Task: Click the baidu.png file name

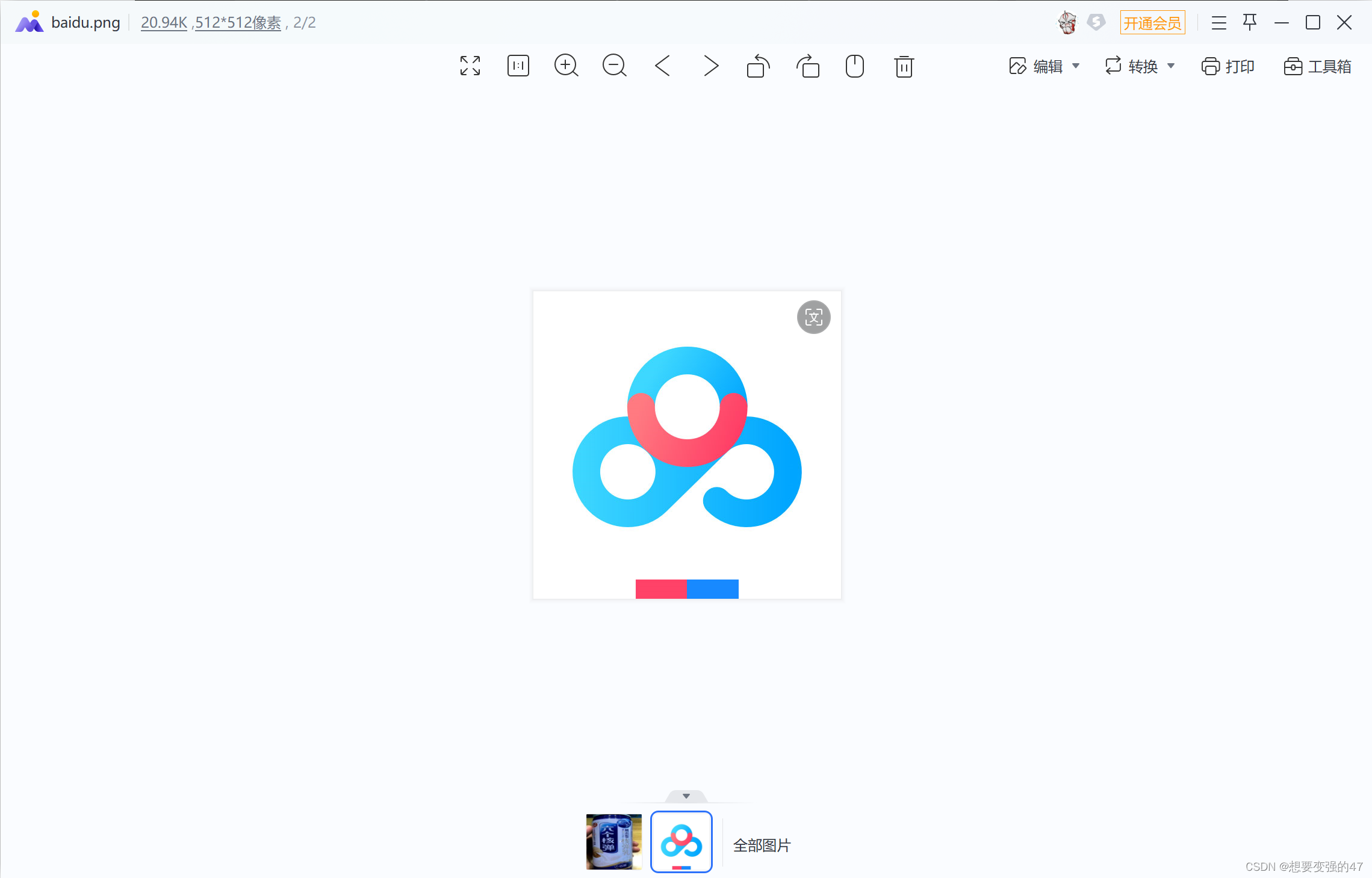Action: point(85,23)
